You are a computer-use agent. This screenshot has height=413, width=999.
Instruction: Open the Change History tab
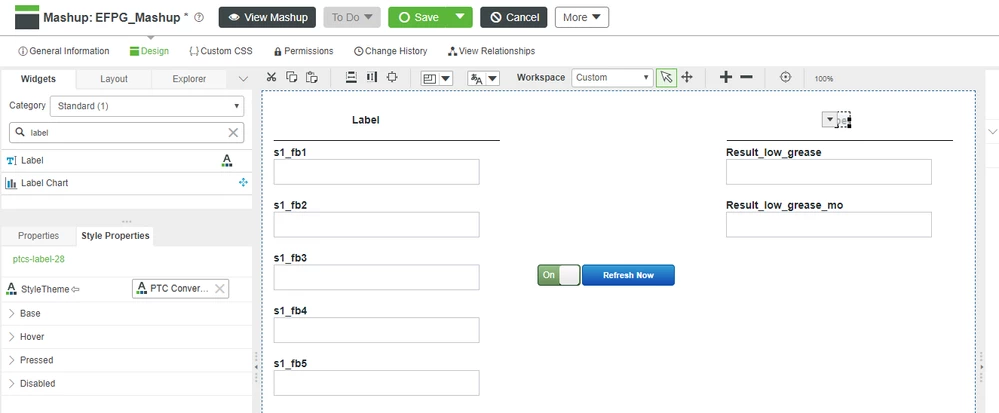[391, 51]
